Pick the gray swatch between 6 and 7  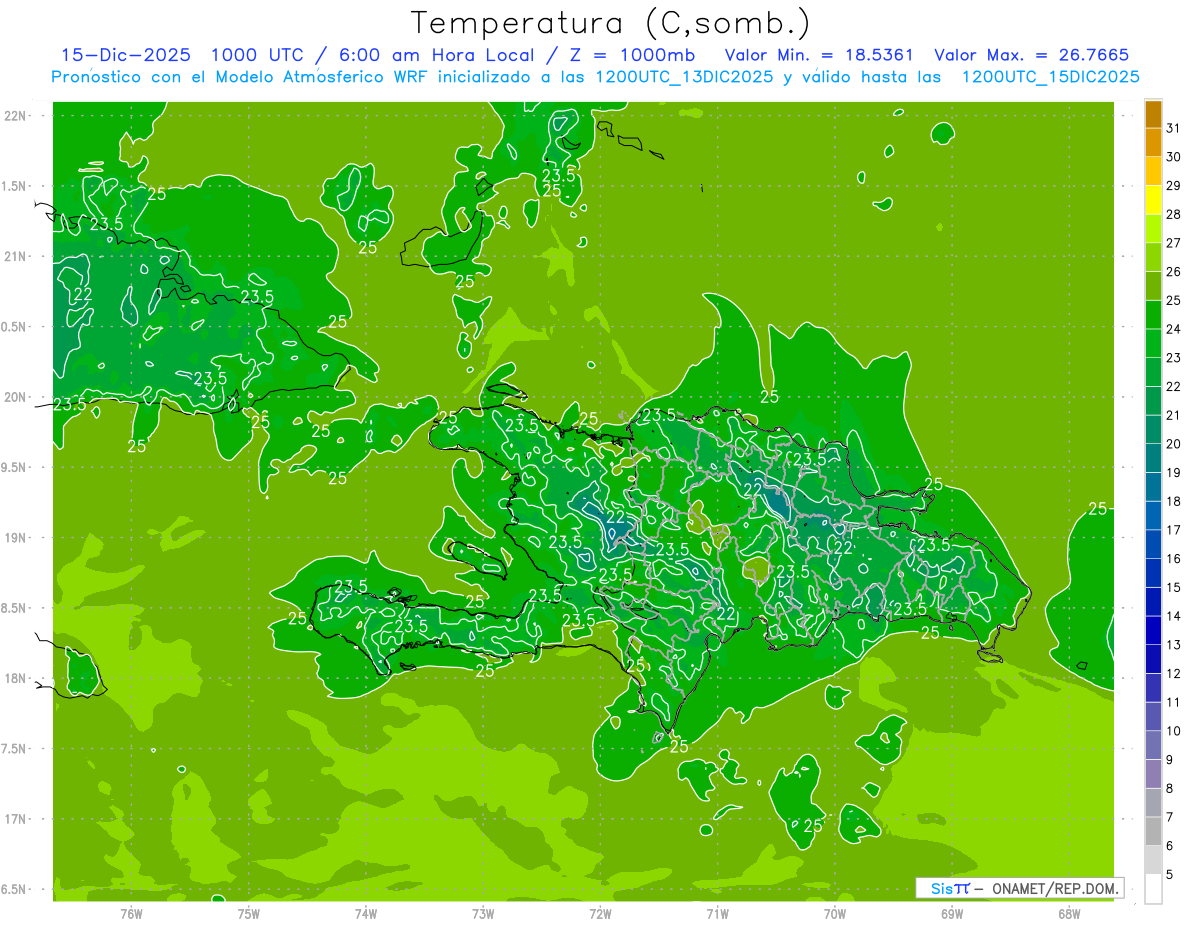[x=1153, y=832]
